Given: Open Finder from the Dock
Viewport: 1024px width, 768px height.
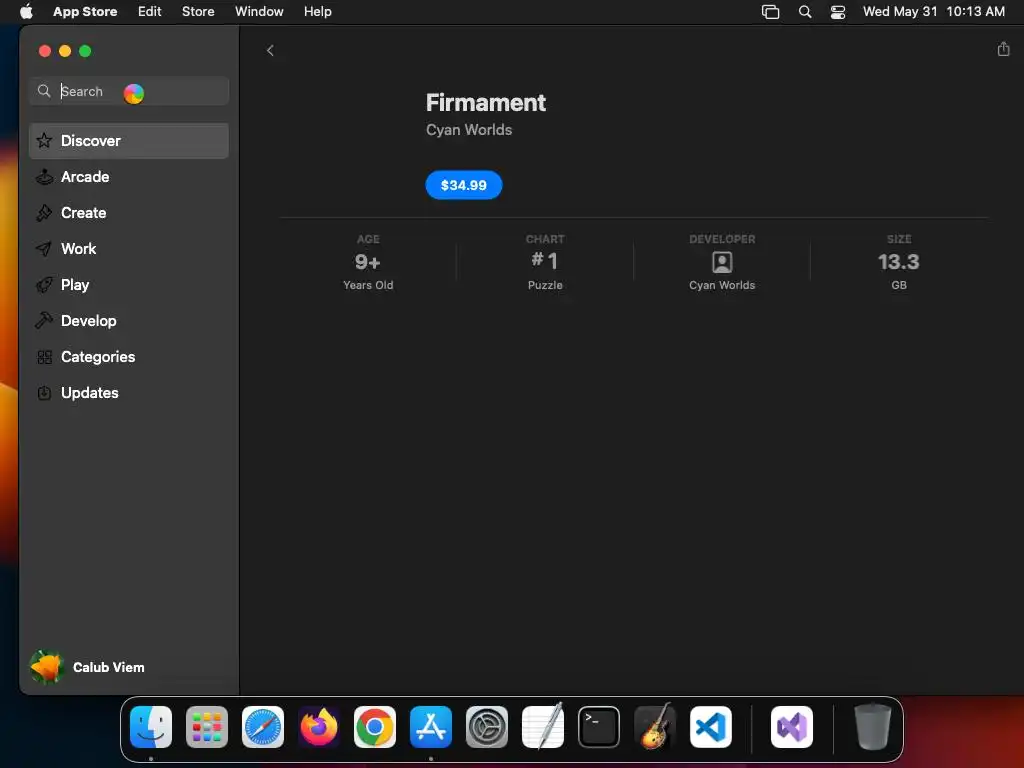Looking at the screenshot, I should (x=151, y=727).
